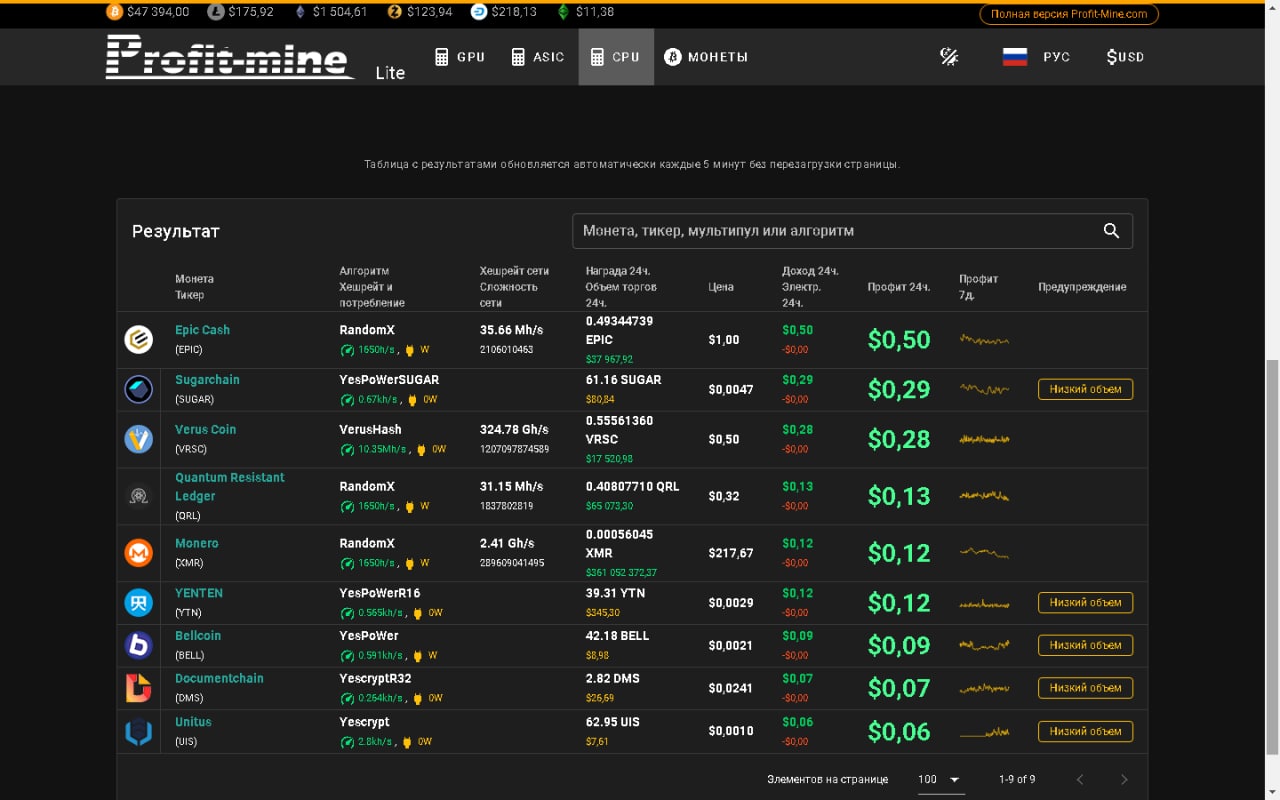Select the CPU calculator tab
Viewport: 1280px width, 800px height.
pyautogui.click(x=616, y=57)
